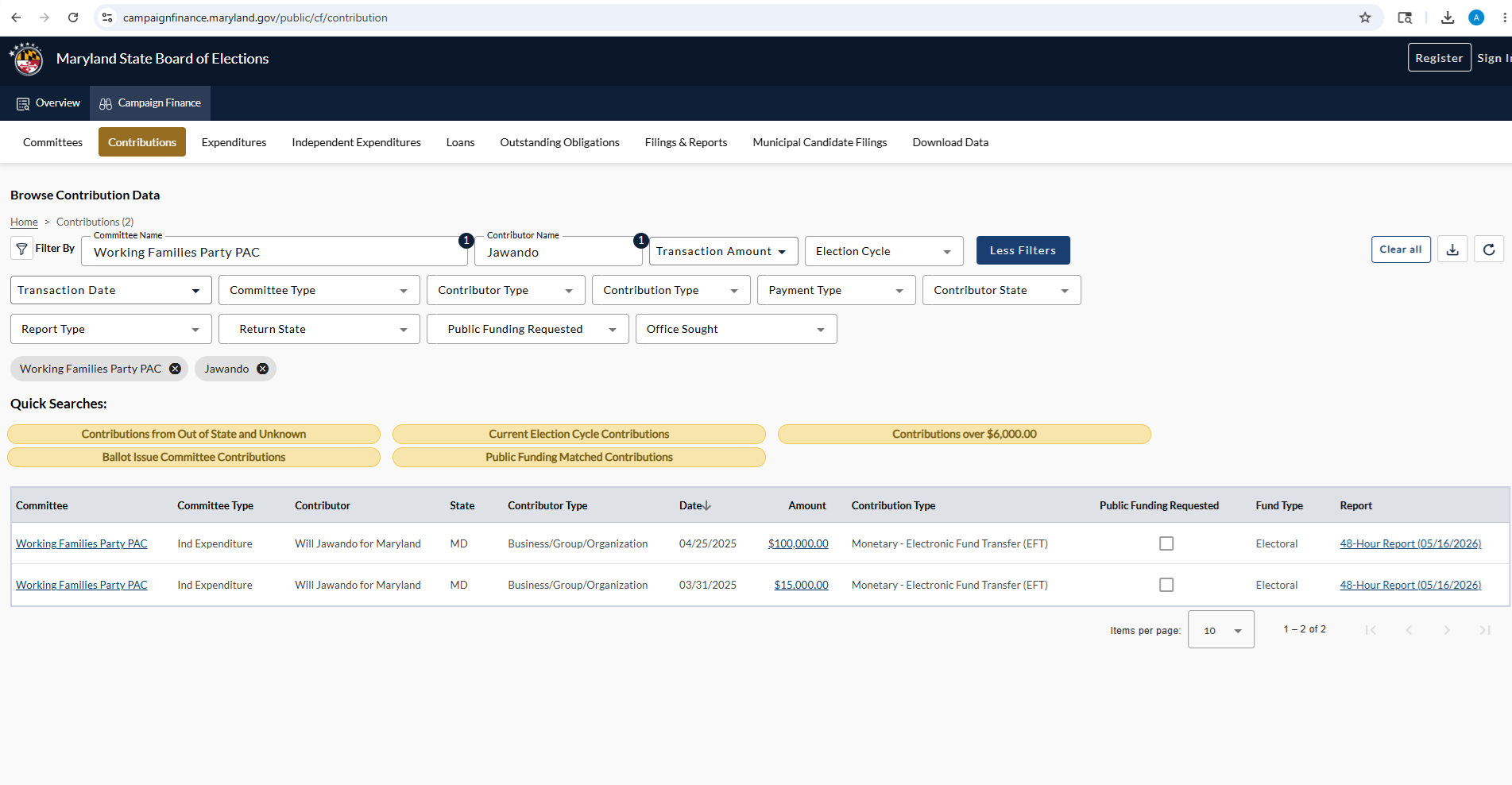This screenshot has width=1512, height=785.
Task: Check Public Funding Requested for 04/25/2025 row
Action: [x=1166, y=543]
